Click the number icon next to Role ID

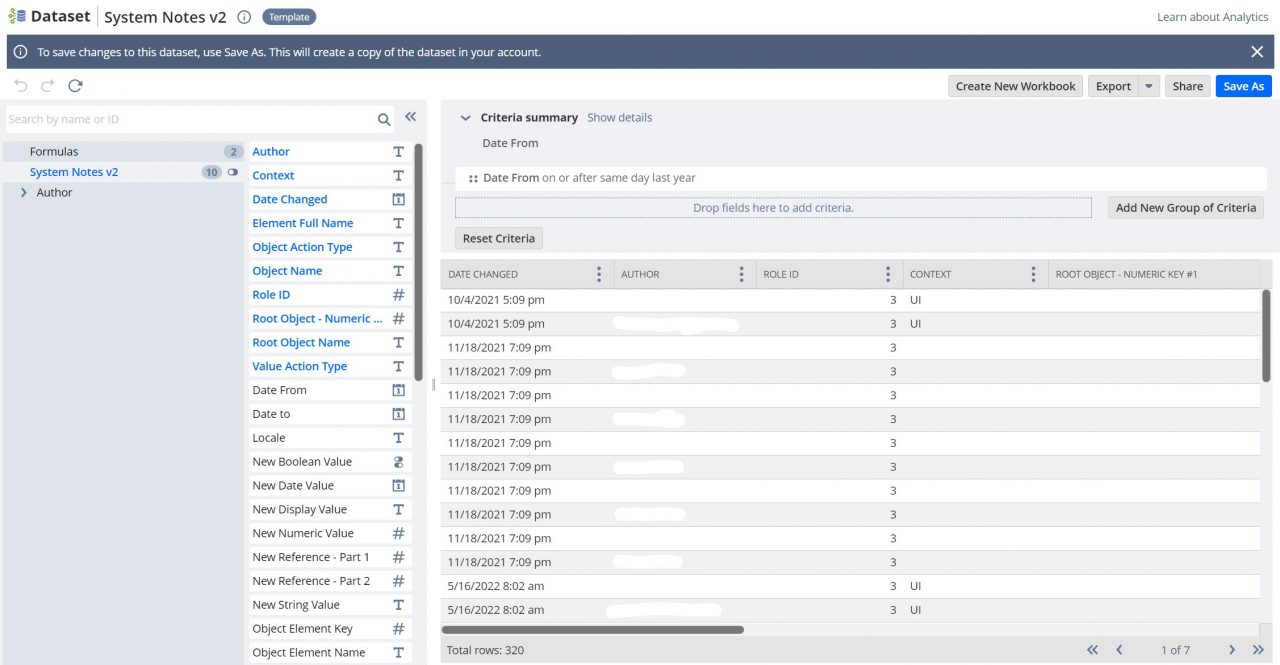click(x=398, y=294)
